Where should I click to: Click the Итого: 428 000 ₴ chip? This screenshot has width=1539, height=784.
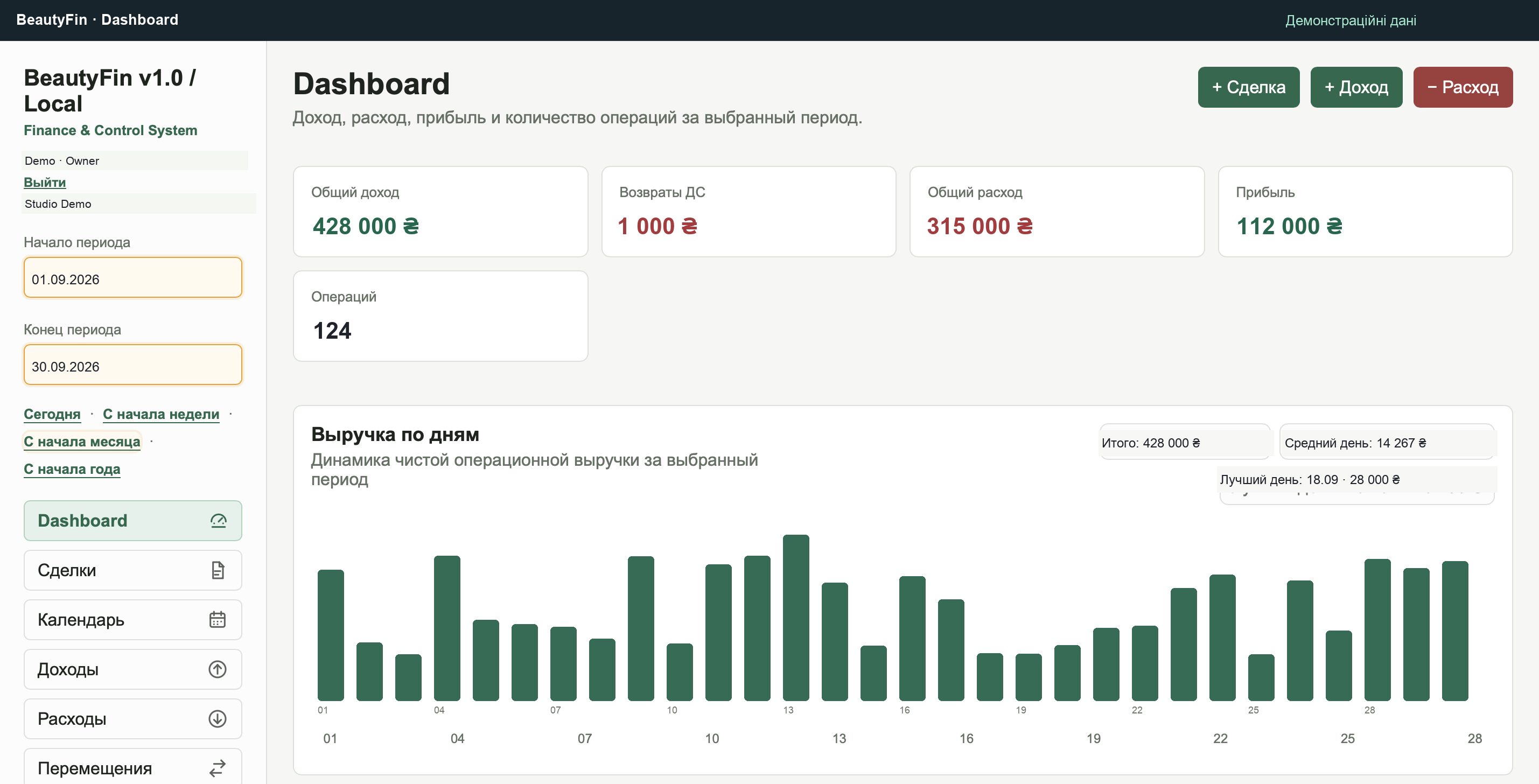click(1185, 443)
